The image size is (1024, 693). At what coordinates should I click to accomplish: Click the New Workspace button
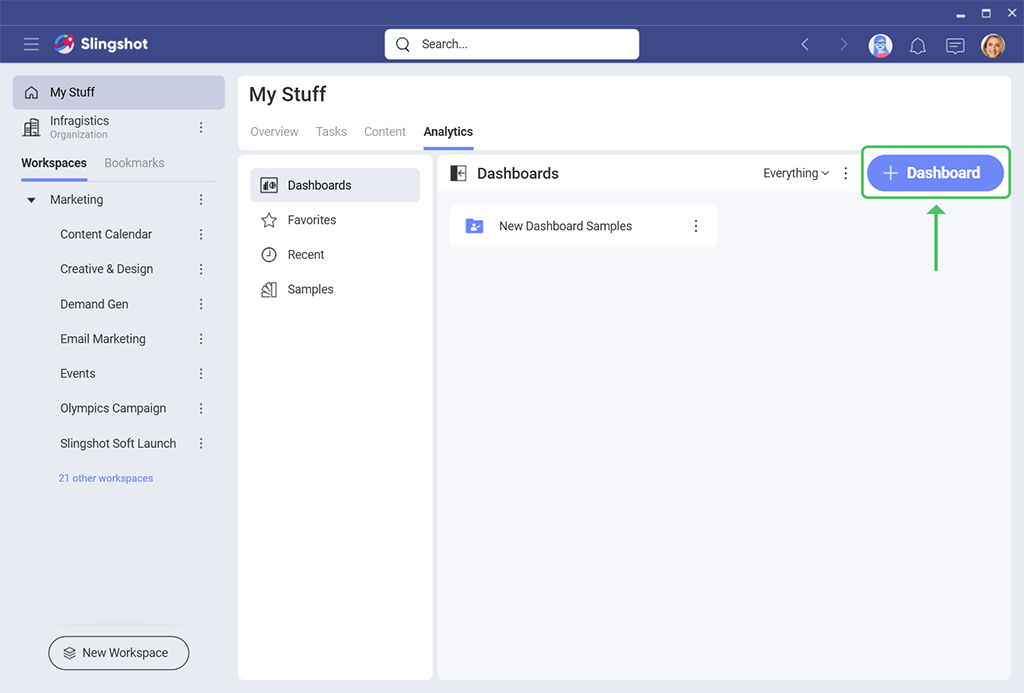119,653
